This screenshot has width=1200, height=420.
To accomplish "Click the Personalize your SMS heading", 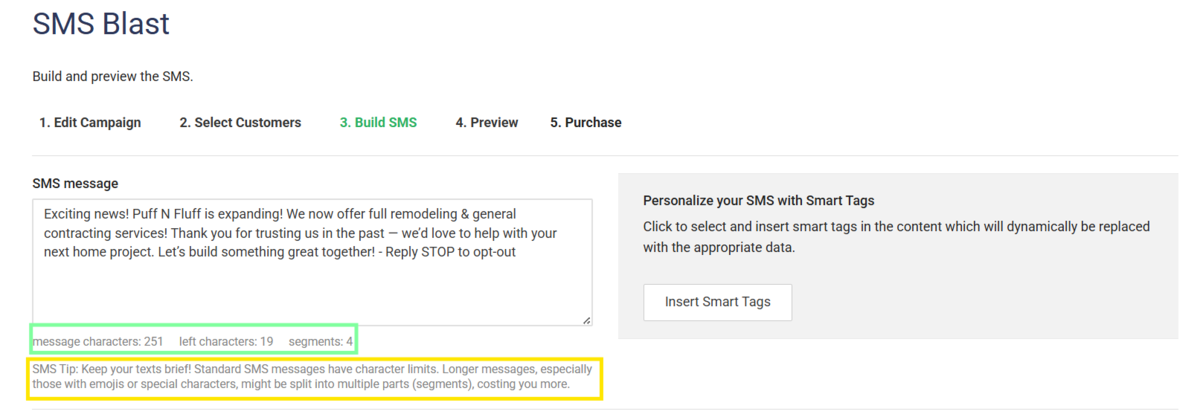I will click(759, 201).
